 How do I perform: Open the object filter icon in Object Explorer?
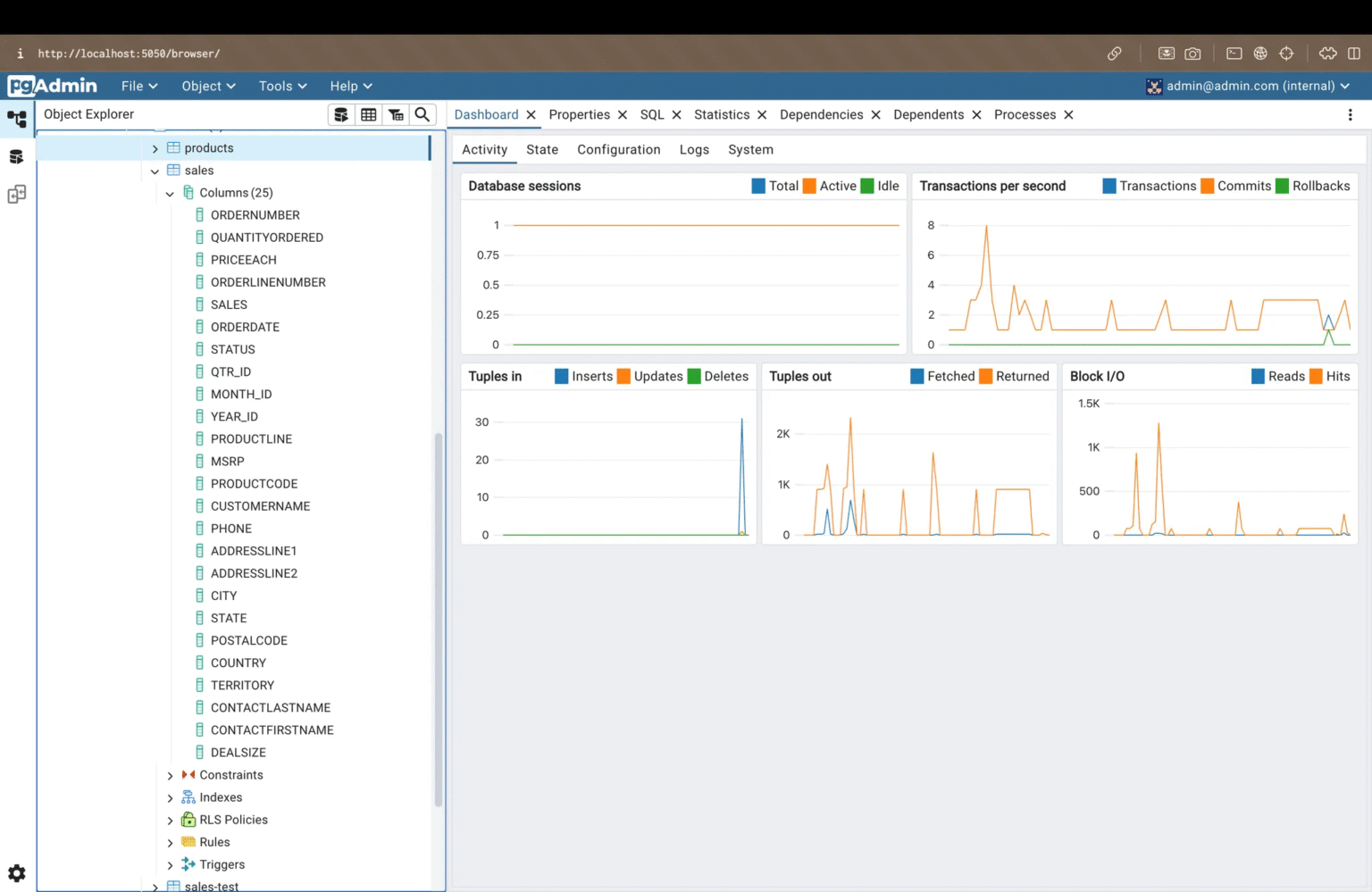[396, 114]
